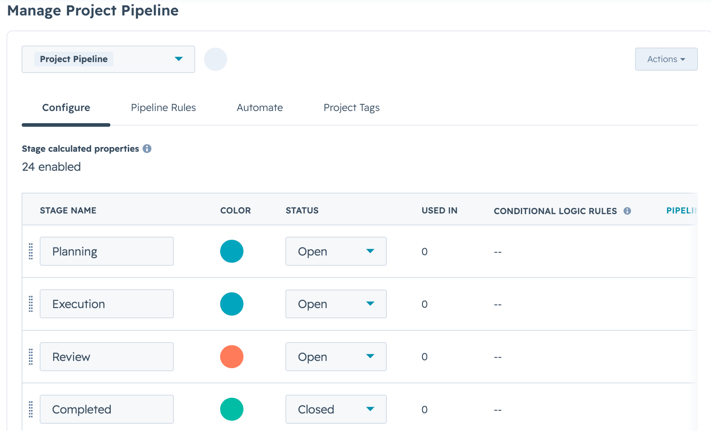This screenshot has width=711, height=431.
Task: Open status dropdown for Review stage
Action: 336,357
